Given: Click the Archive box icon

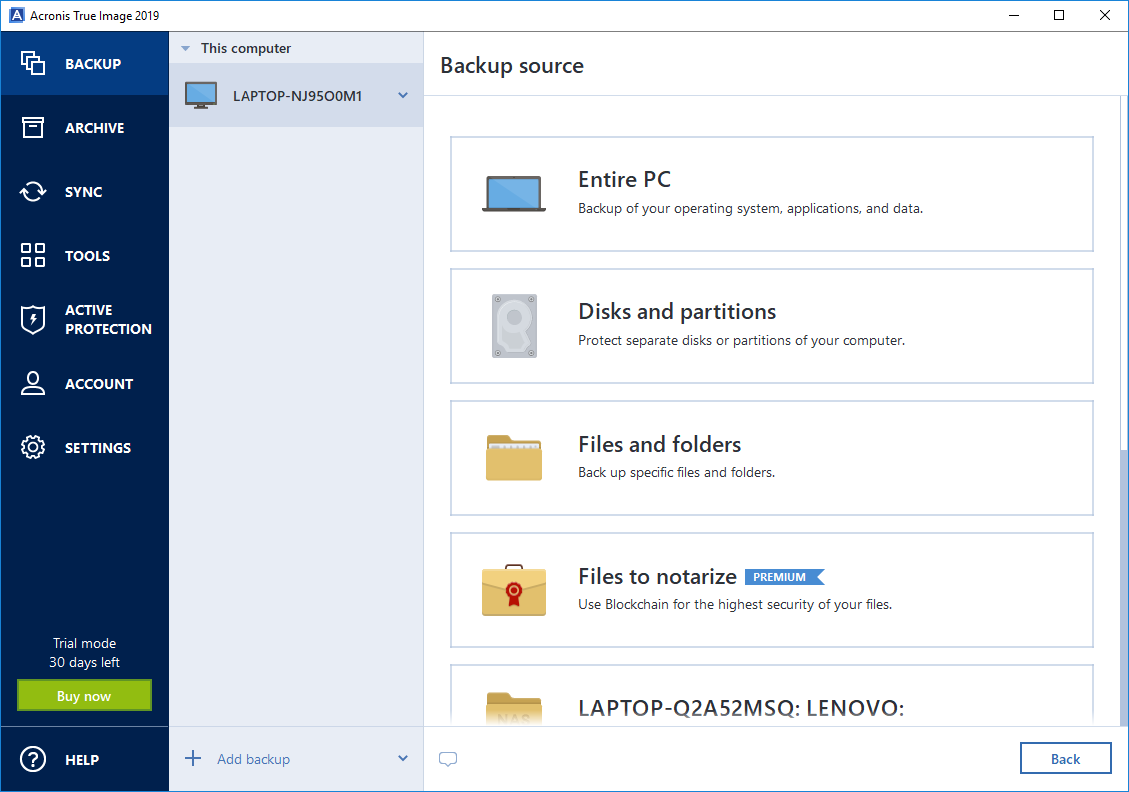Looking at the screenshot, I should click(33, 128).
